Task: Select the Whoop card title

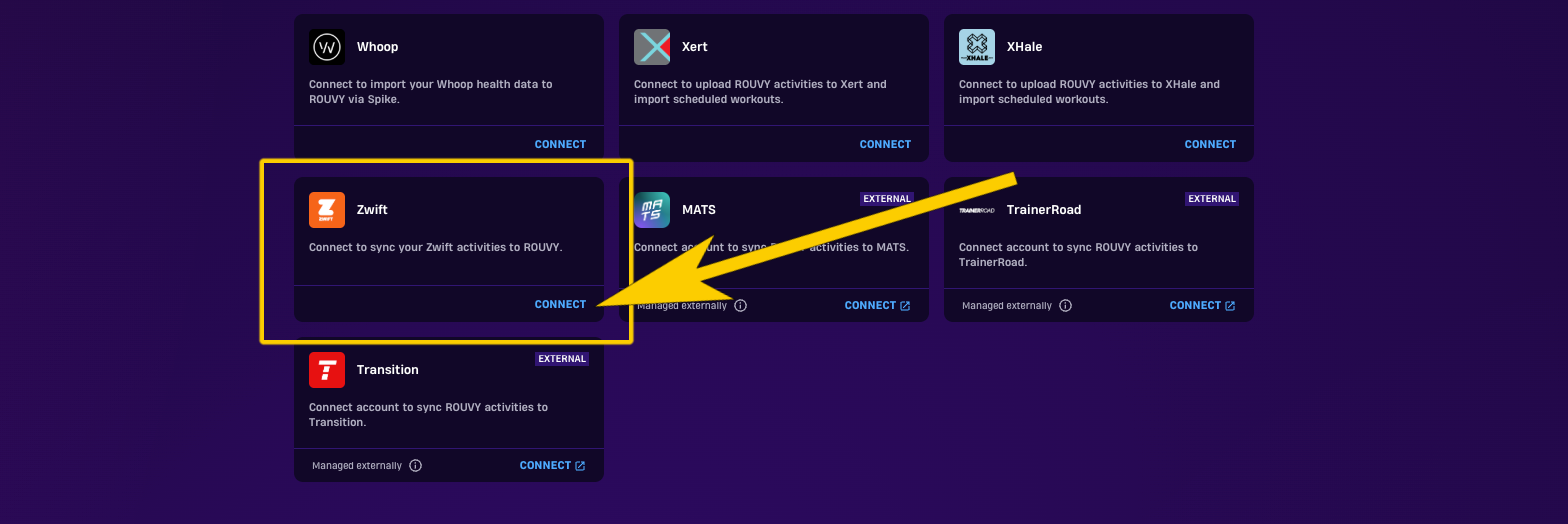Action: [377, 47]
